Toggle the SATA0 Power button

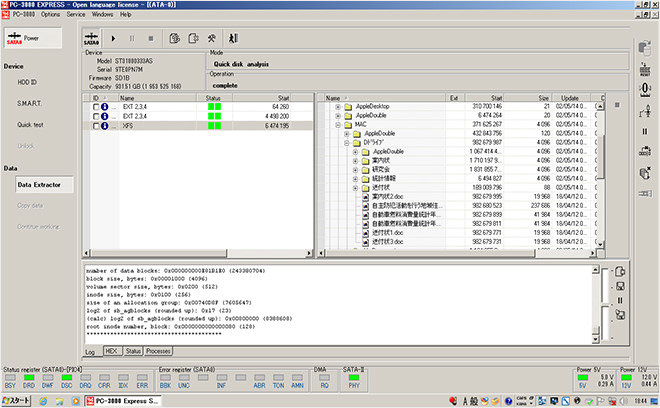click(33, 38)
